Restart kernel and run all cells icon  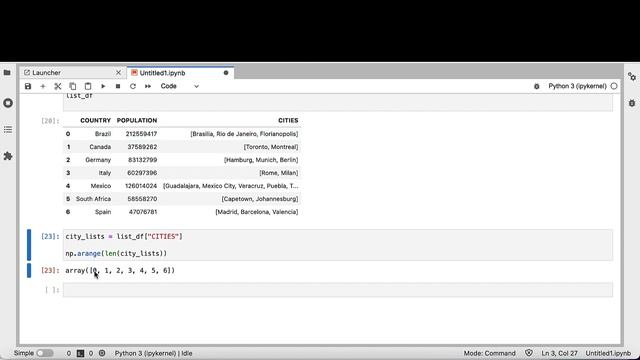148,86
